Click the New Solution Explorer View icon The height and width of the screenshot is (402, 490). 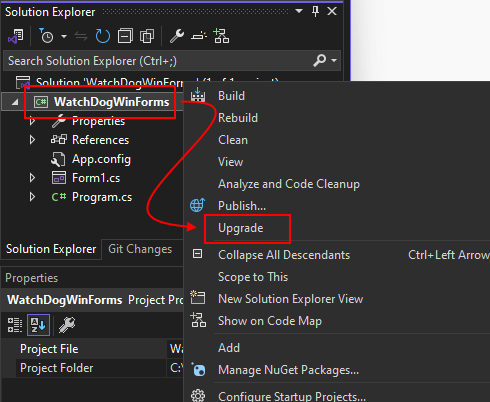click(x=198, y=297)
